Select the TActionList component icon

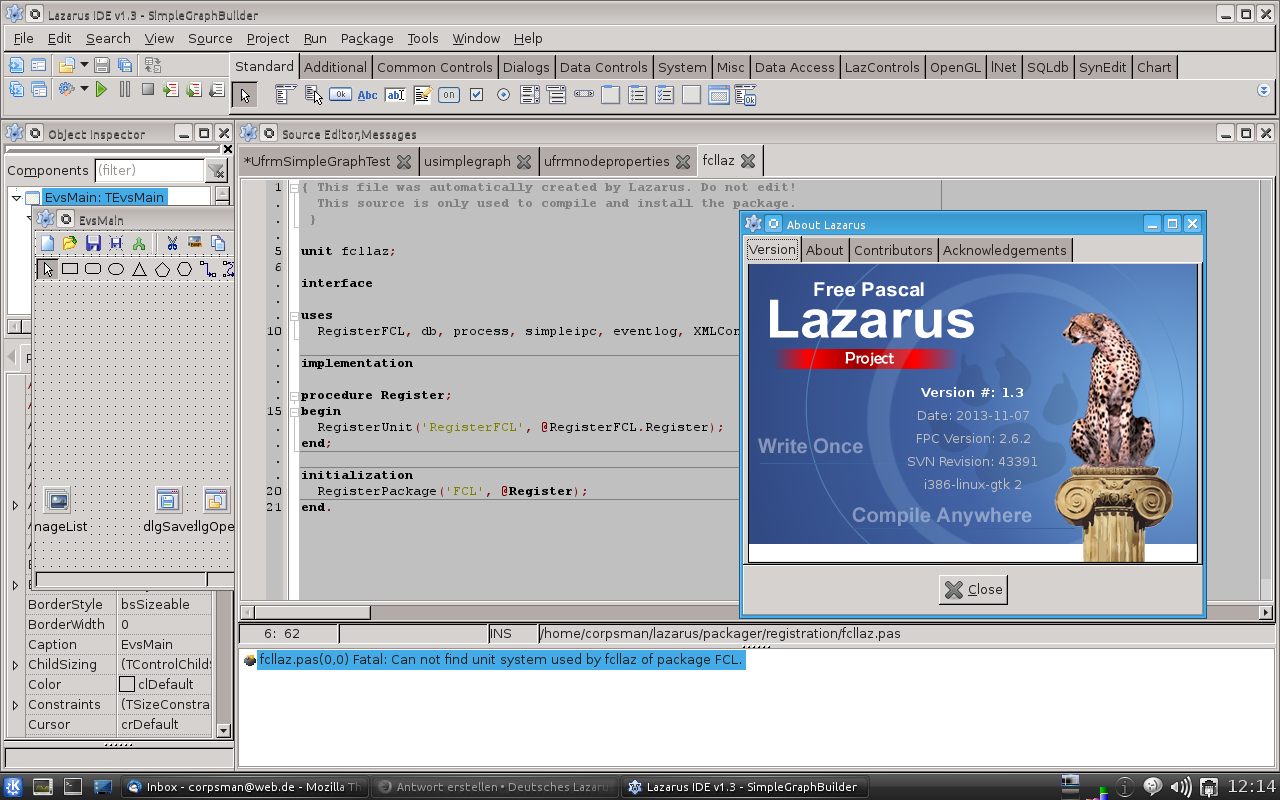tap(746, 95)
